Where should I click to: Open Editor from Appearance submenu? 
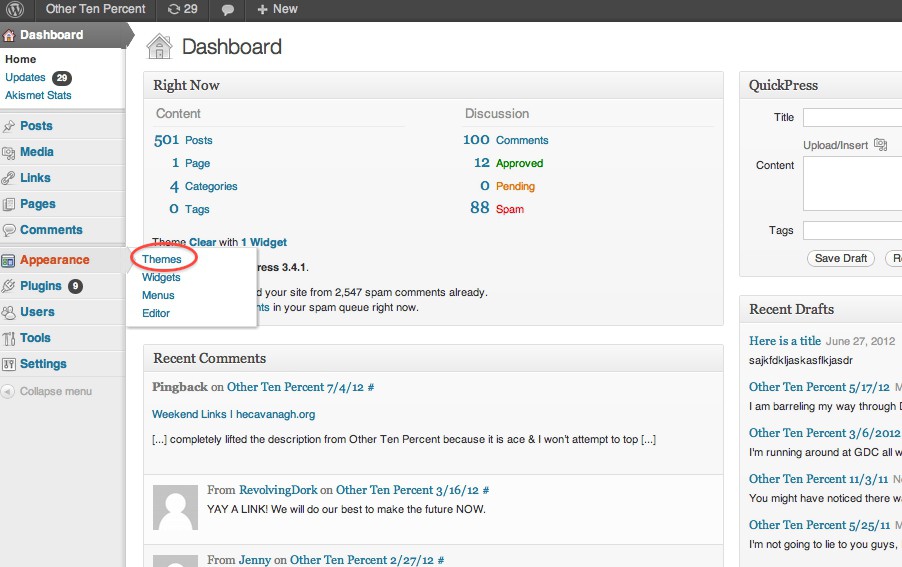pyautogui.click(x=156, y=313)
